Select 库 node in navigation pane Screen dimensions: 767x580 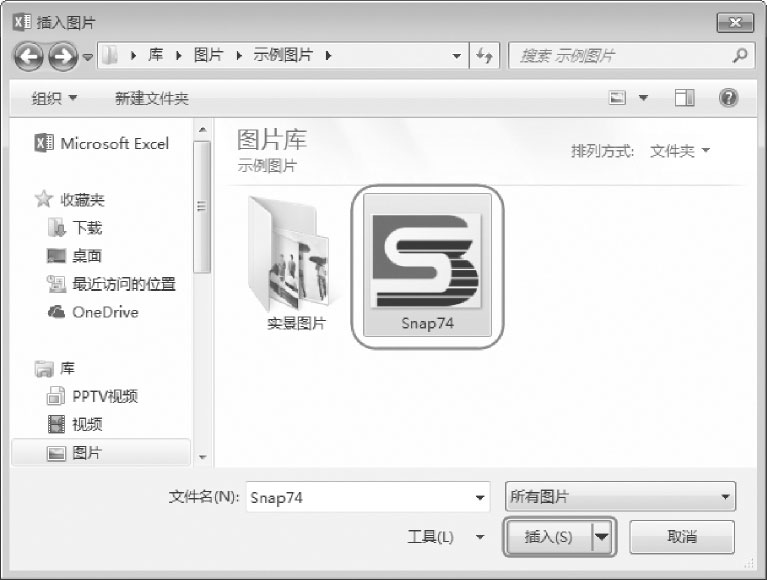click(55, 368)
